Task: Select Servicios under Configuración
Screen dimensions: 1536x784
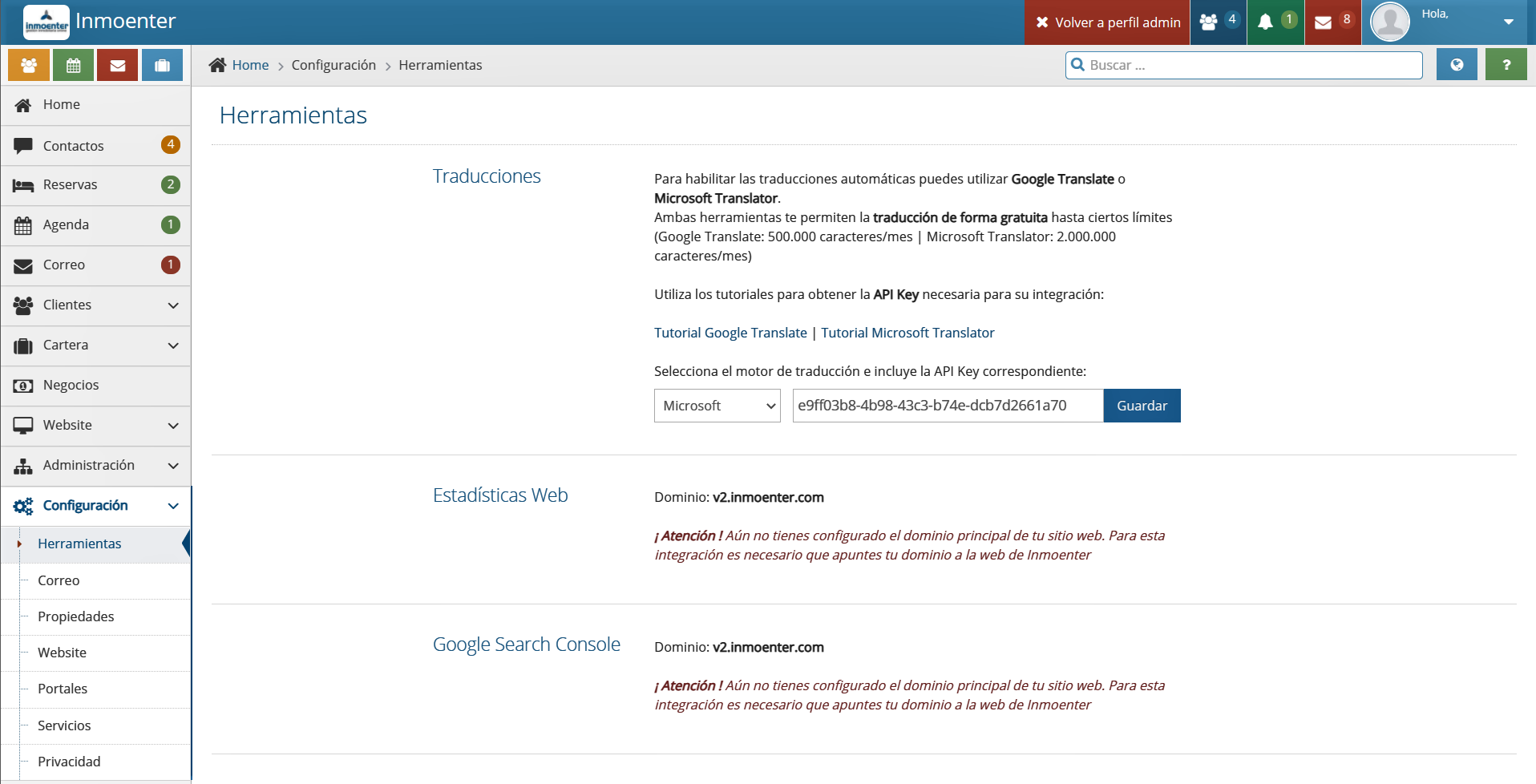Action: (96, 725)
